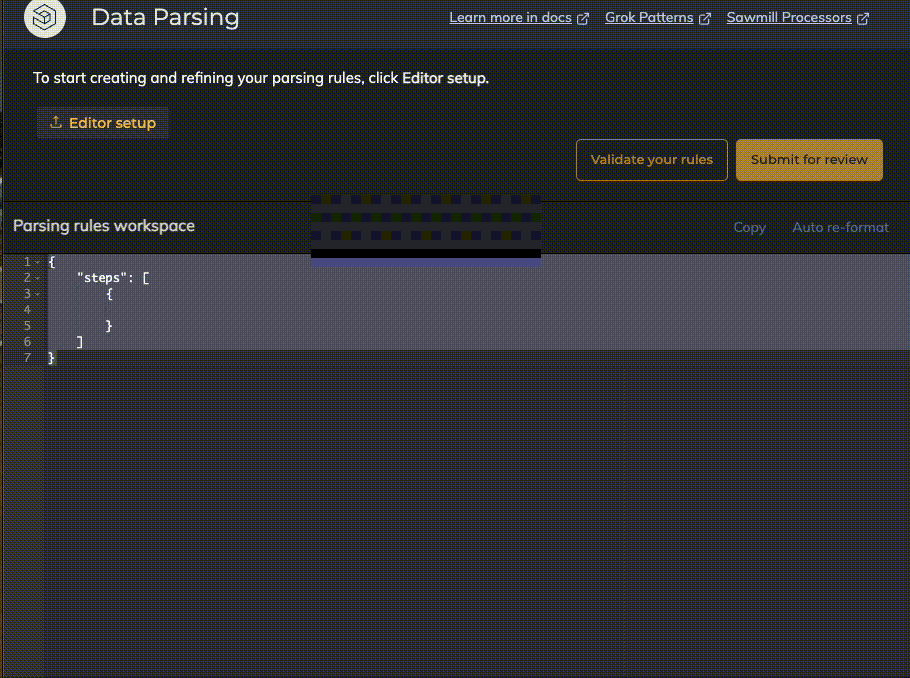Open the Grok Patterns link
The width and height of the screenshot is (910, 678).
[x=649, y=18]
